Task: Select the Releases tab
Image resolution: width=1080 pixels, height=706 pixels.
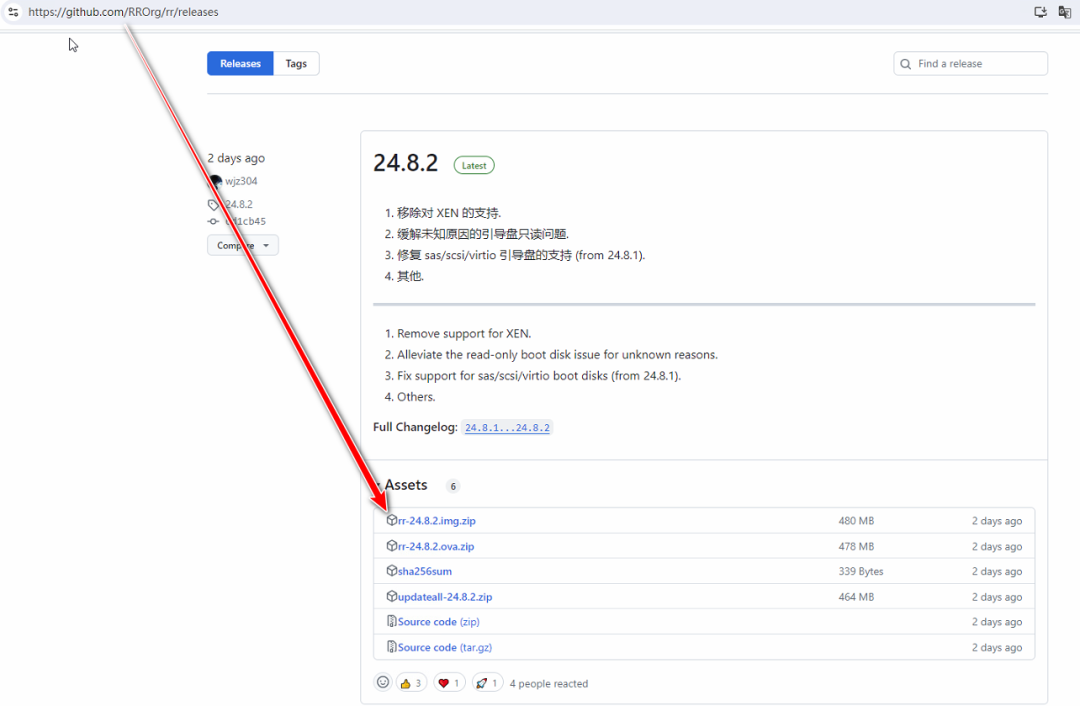Action: click(240, 64)
